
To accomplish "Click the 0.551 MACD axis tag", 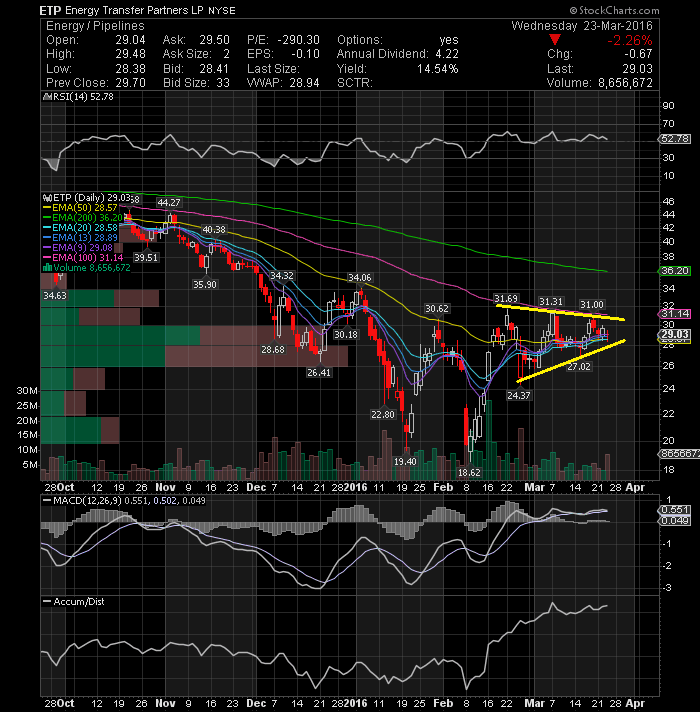I will (x=675, y=509).
